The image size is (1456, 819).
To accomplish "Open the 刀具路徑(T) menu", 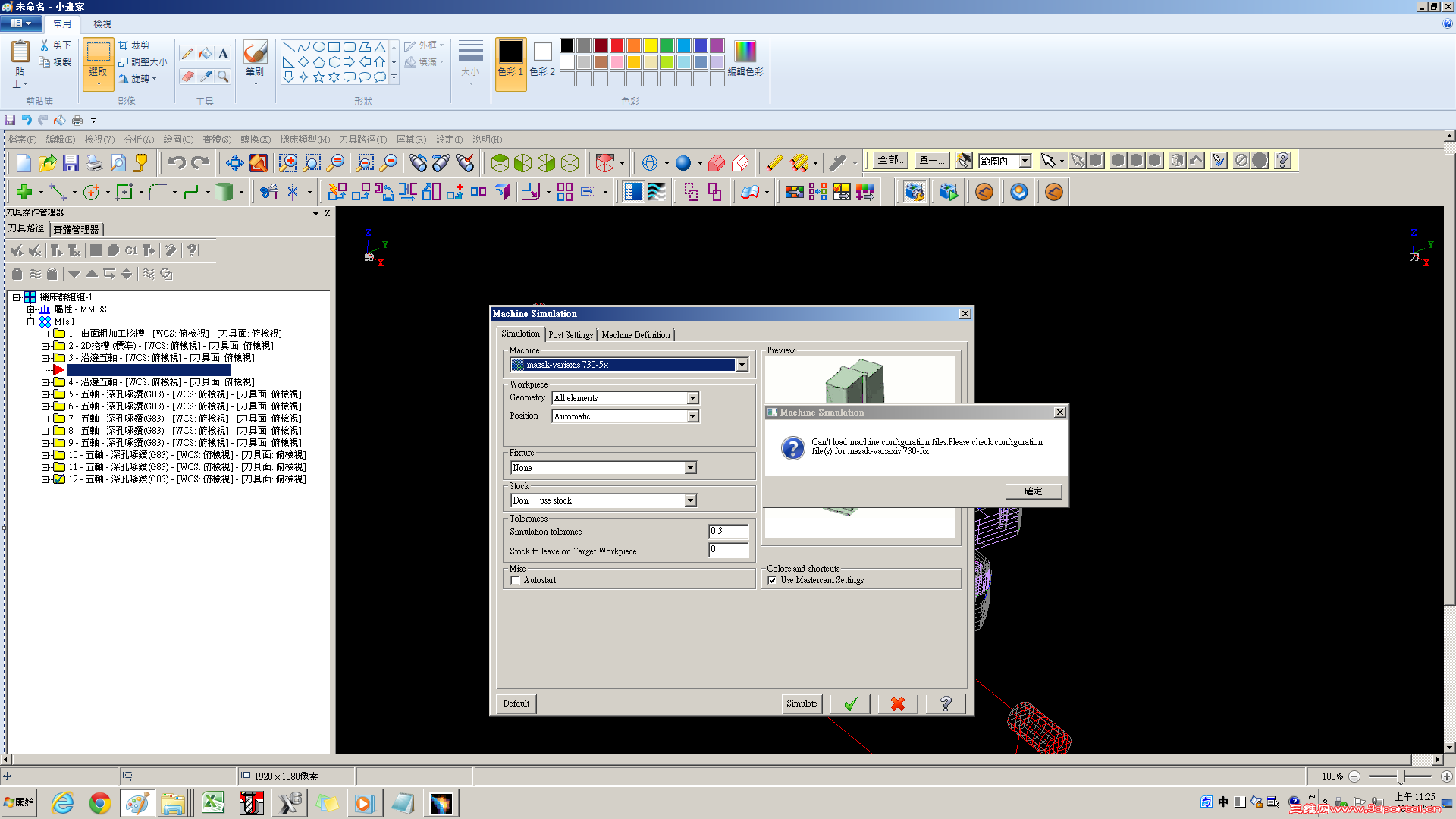I will click(362, 140).
